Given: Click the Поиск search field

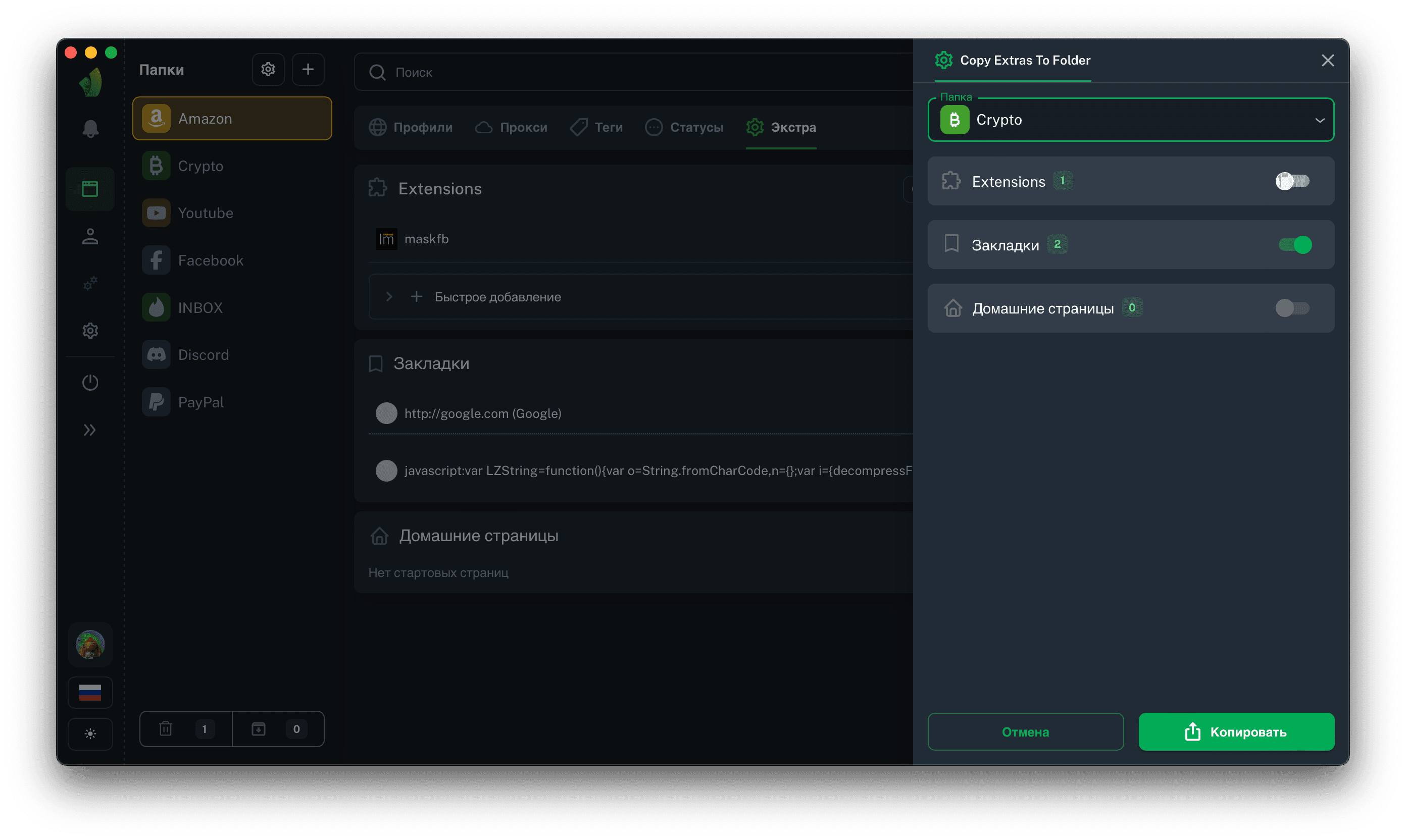Looking at the screenshot, I should 634,73.
